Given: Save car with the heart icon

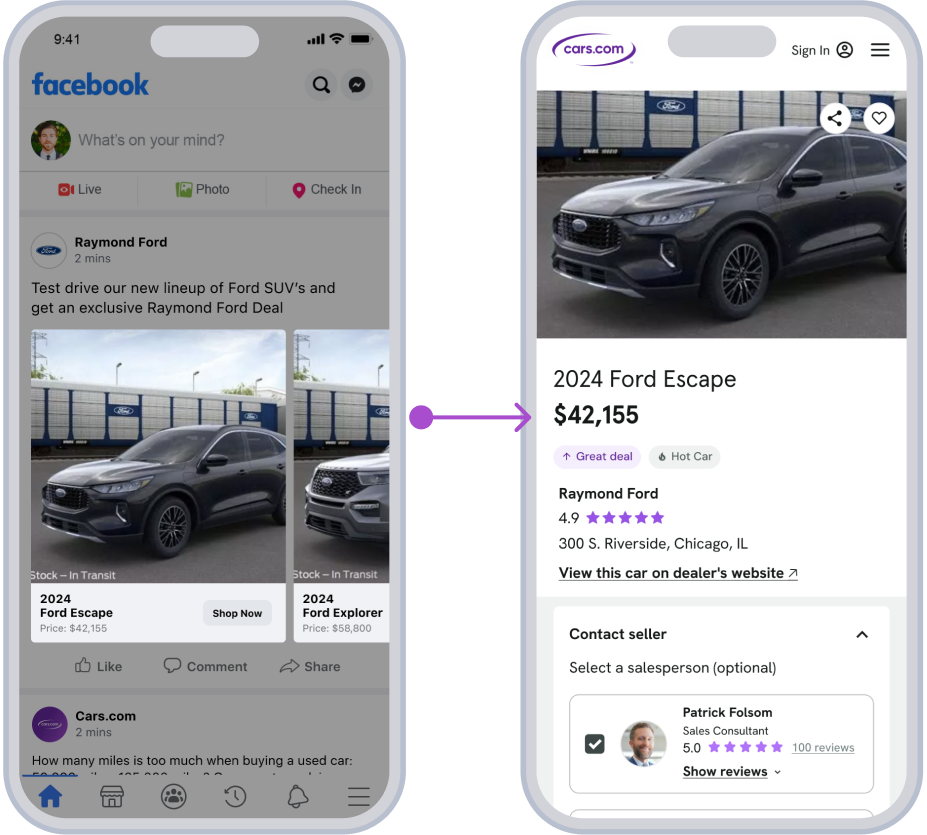Looking at the screenshot, I should 879,118.
